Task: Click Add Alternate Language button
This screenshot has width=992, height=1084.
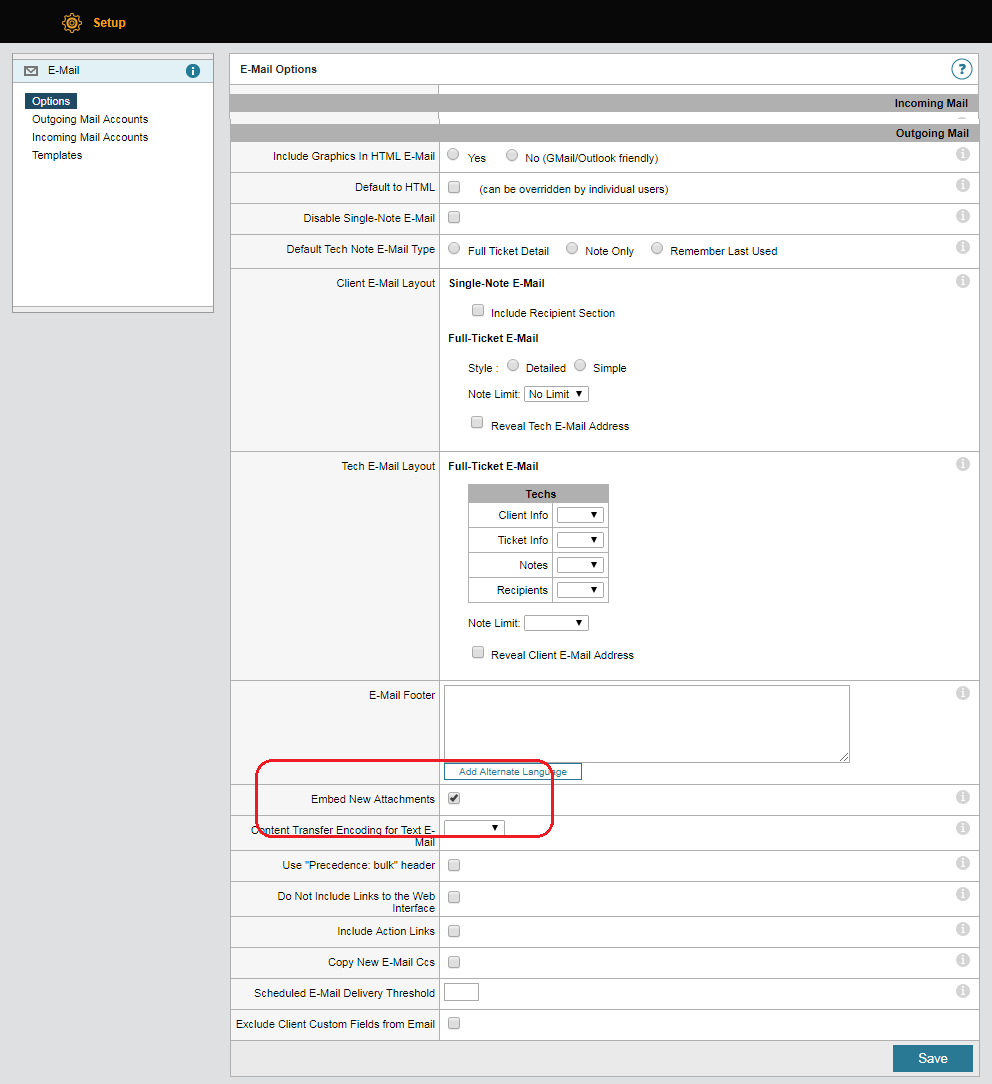Action: point(513,772)
